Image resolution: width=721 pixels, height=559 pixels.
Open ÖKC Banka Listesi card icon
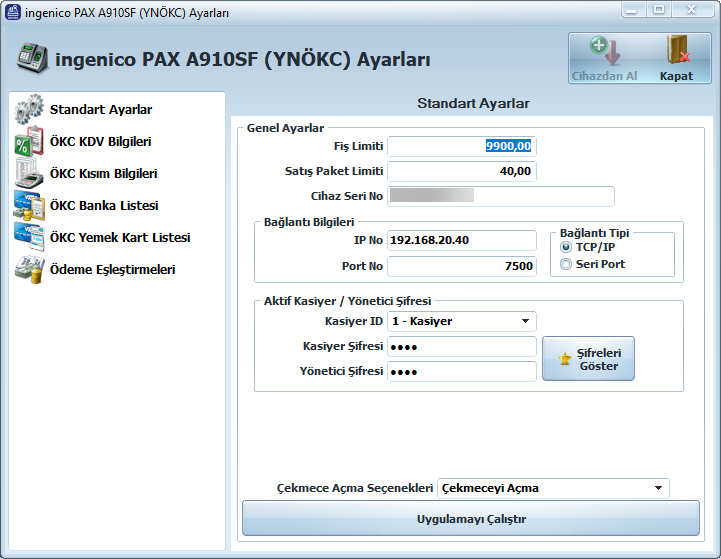(x=28, y=205)
